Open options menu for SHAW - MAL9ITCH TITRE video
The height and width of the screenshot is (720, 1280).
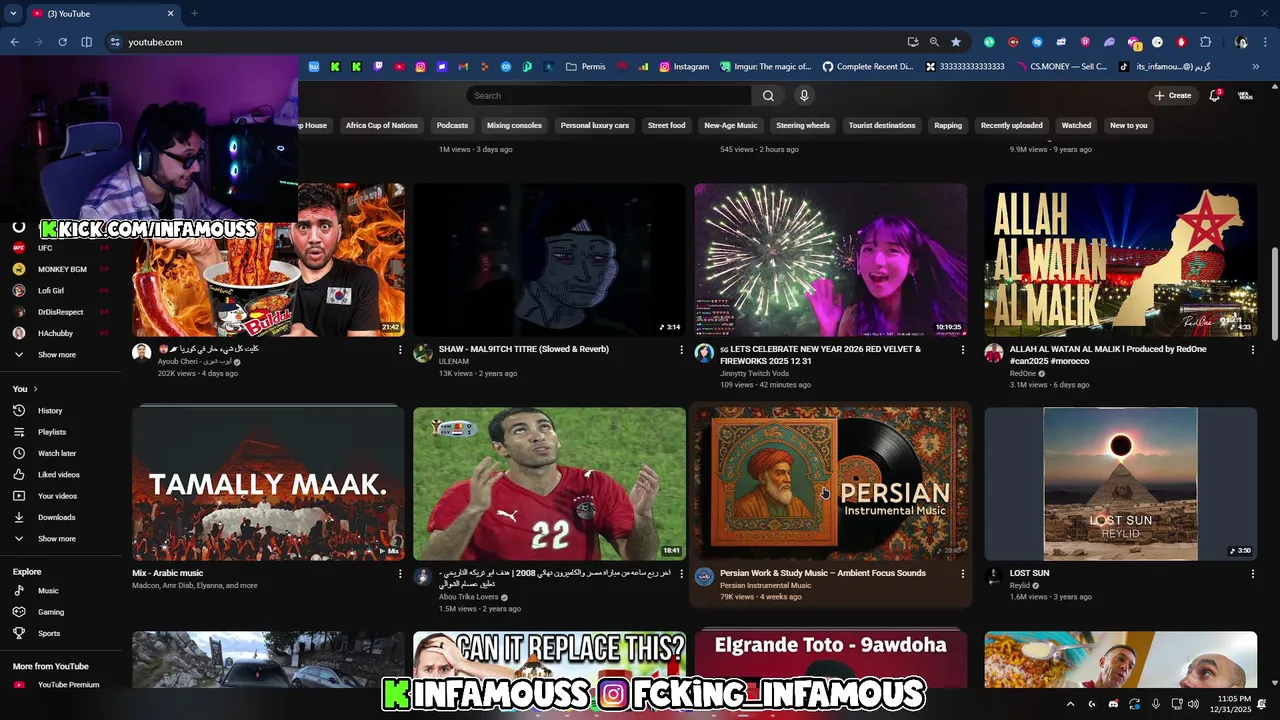682,351
